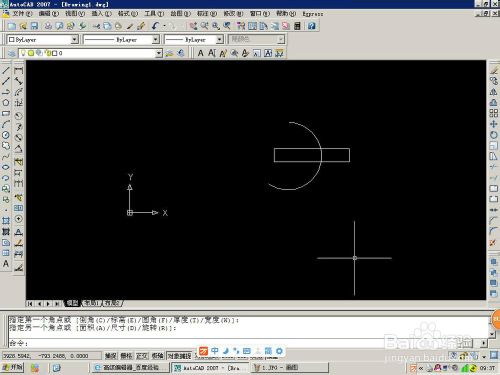The image size is (500, 375).
Task: Open the 视图 (View) menu
Action: [75, 14]
